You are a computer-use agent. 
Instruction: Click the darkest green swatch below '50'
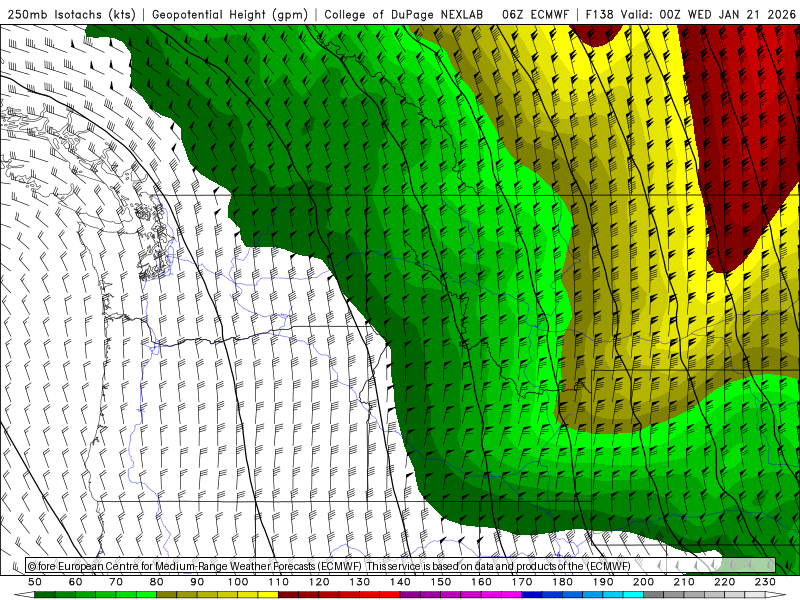45,595
